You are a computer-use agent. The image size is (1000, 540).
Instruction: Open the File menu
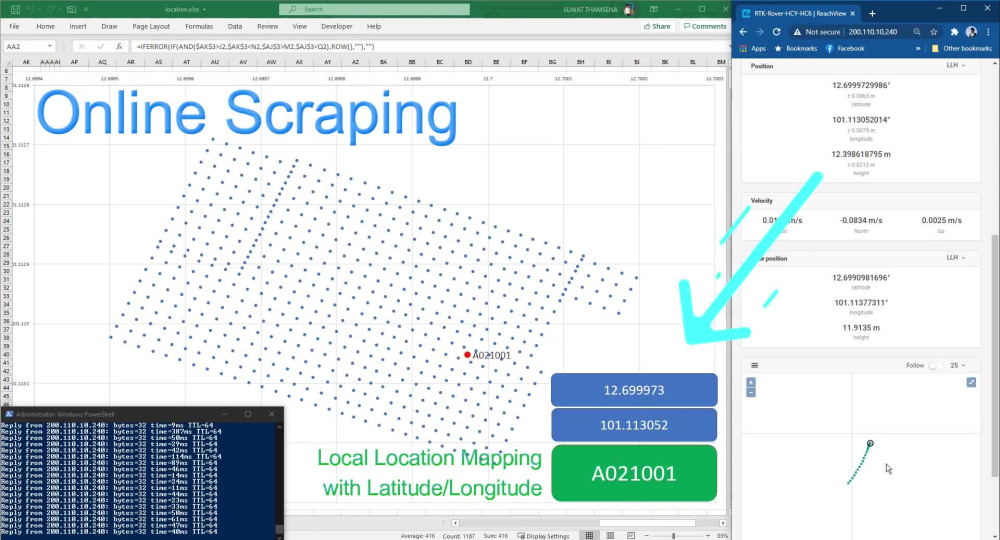click(14, 27)
